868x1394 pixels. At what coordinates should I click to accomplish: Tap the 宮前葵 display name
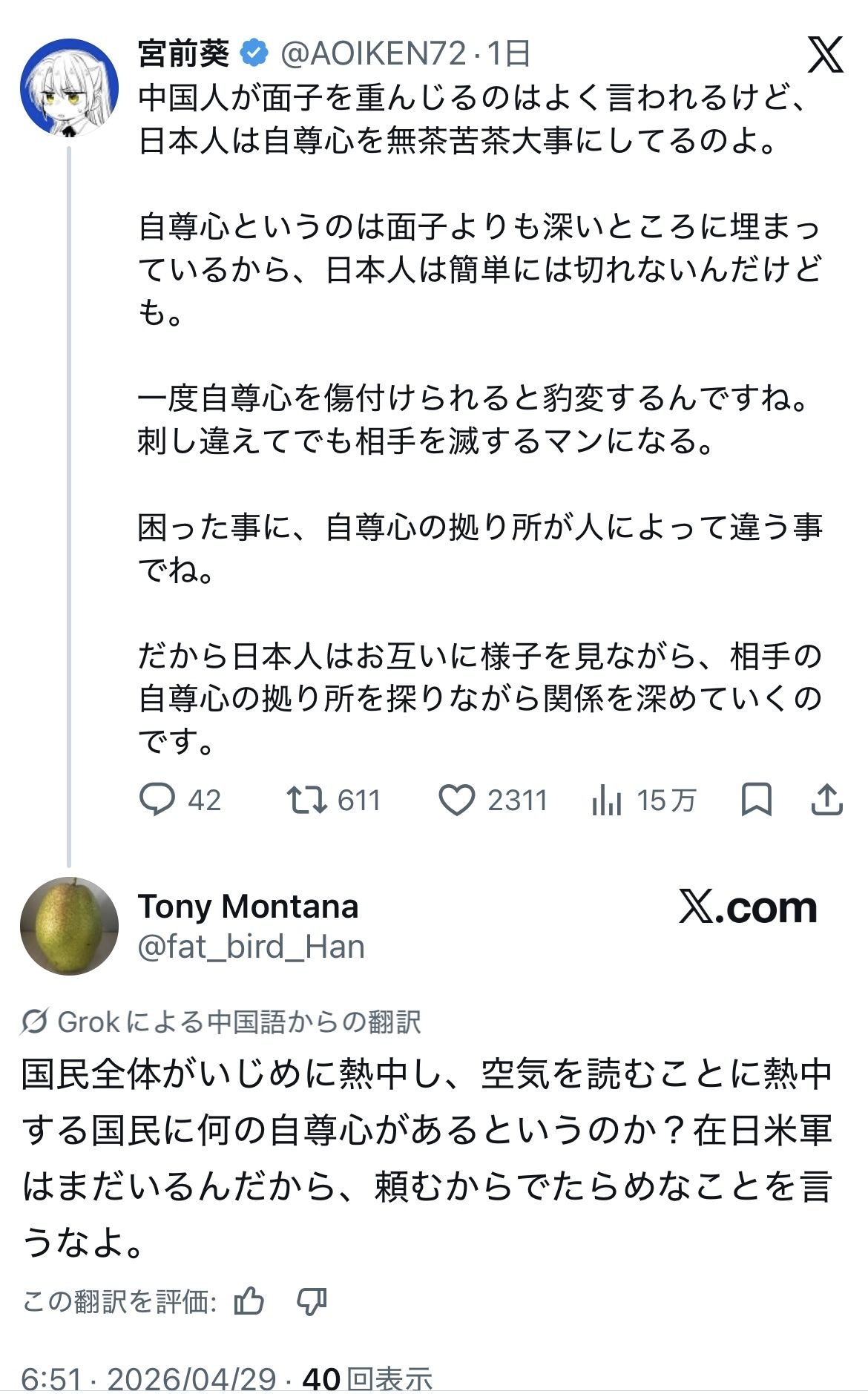183,53
